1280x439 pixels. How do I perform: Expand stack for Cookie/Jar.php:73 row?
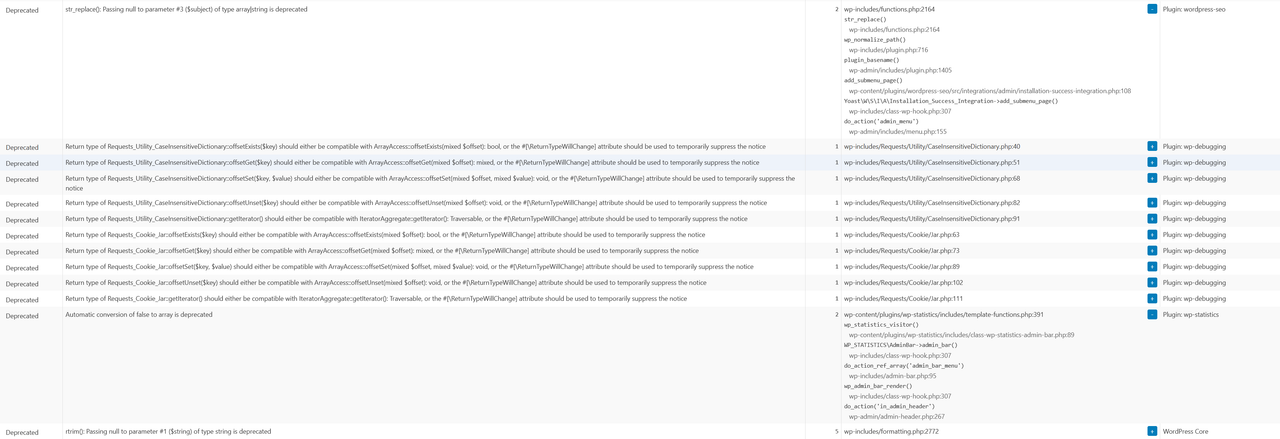click(1152, 250)
